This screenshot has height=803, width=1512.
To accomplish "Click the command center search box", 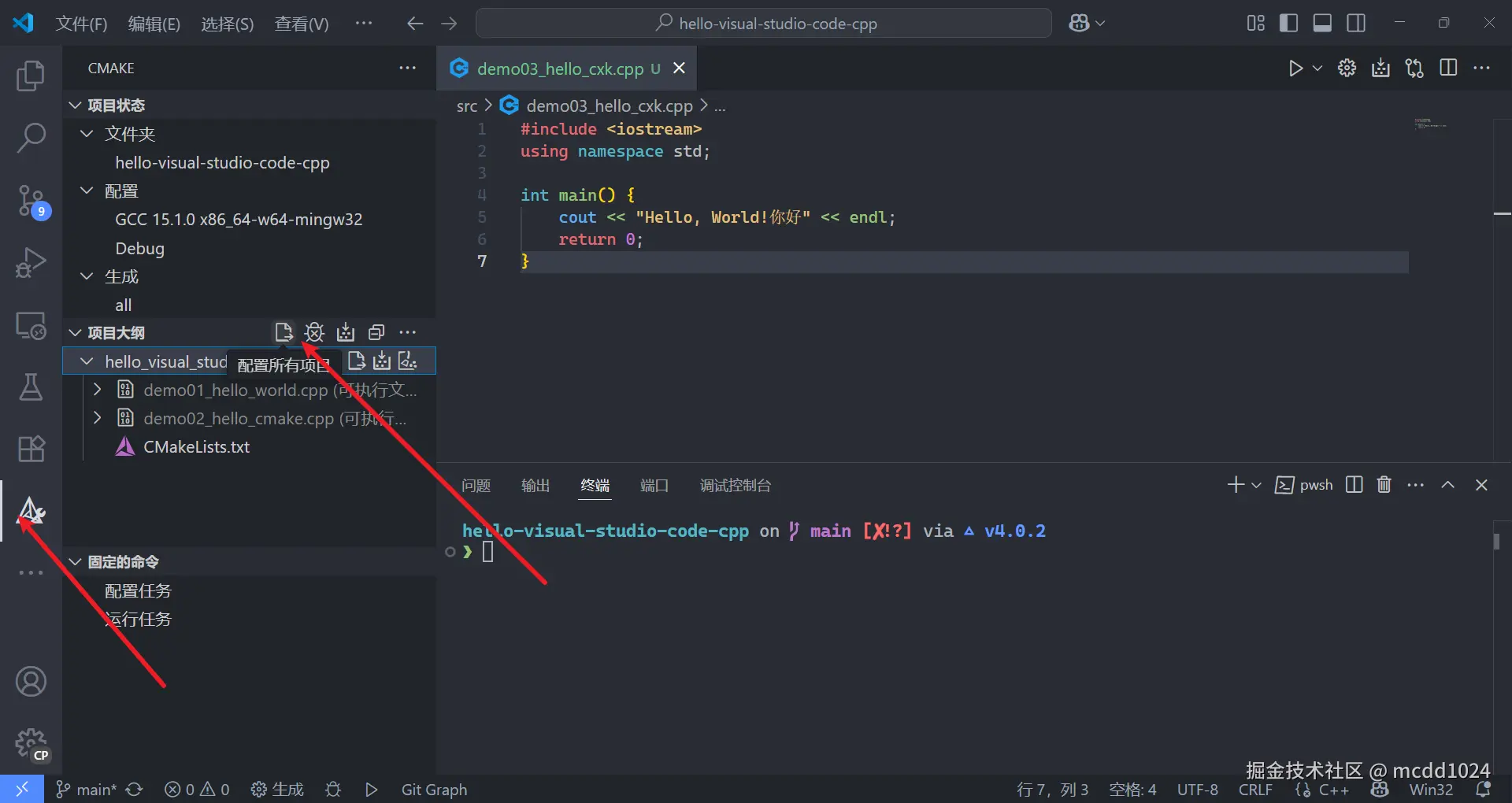I will click(x=764, y=24).
